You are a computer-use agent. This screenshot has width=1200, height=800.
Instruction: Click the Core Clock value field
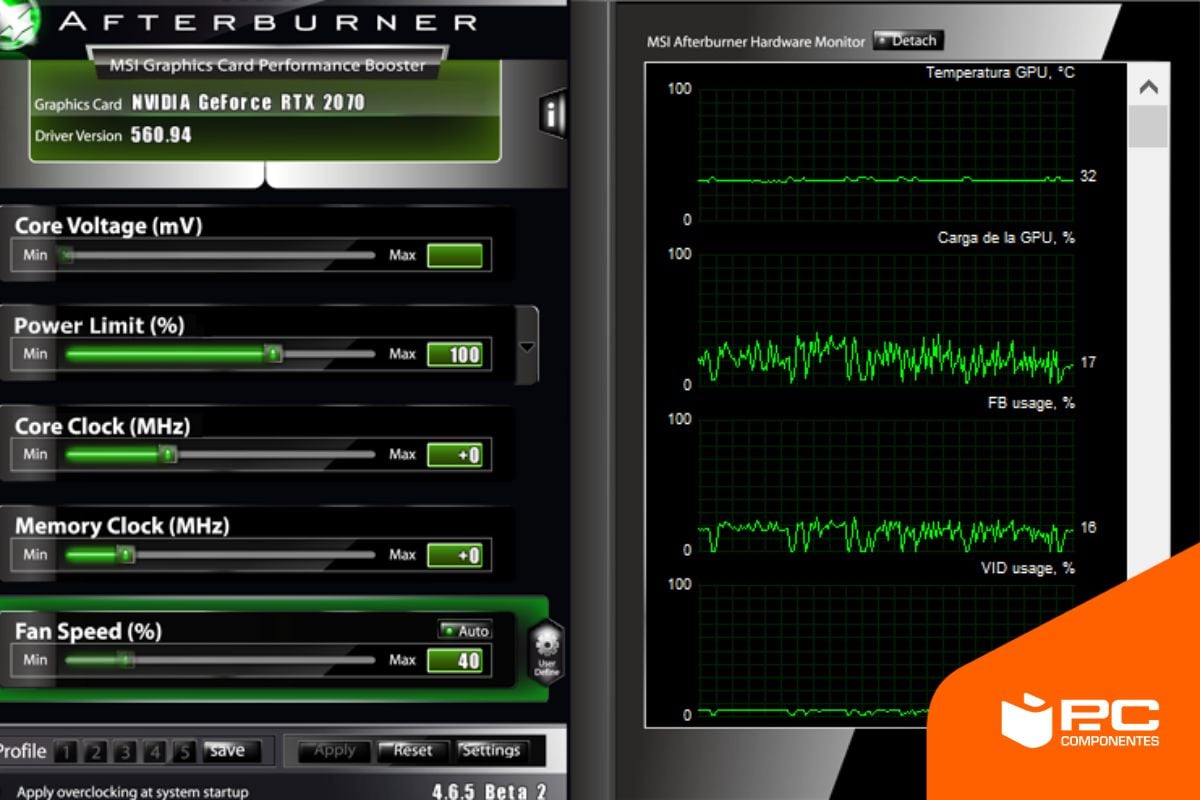[x=455, y=455]
